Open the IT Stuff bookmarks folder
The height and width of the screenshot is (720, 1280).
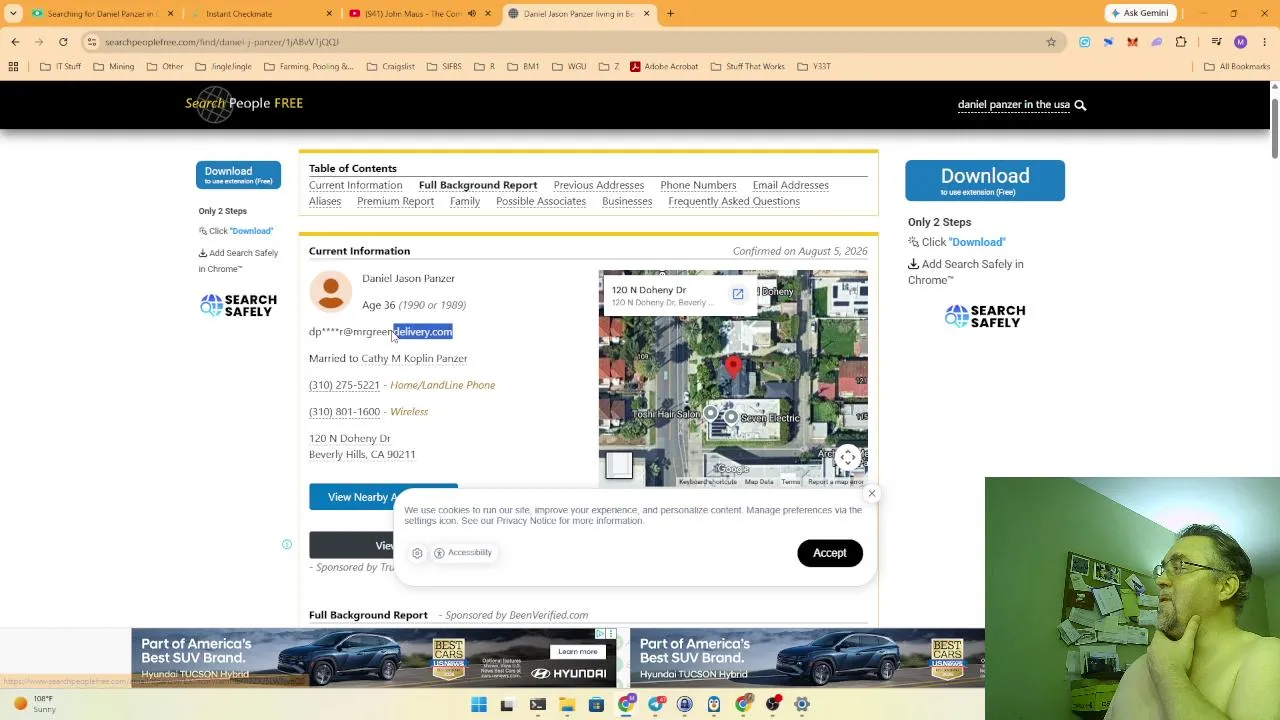tap(61, 67)
